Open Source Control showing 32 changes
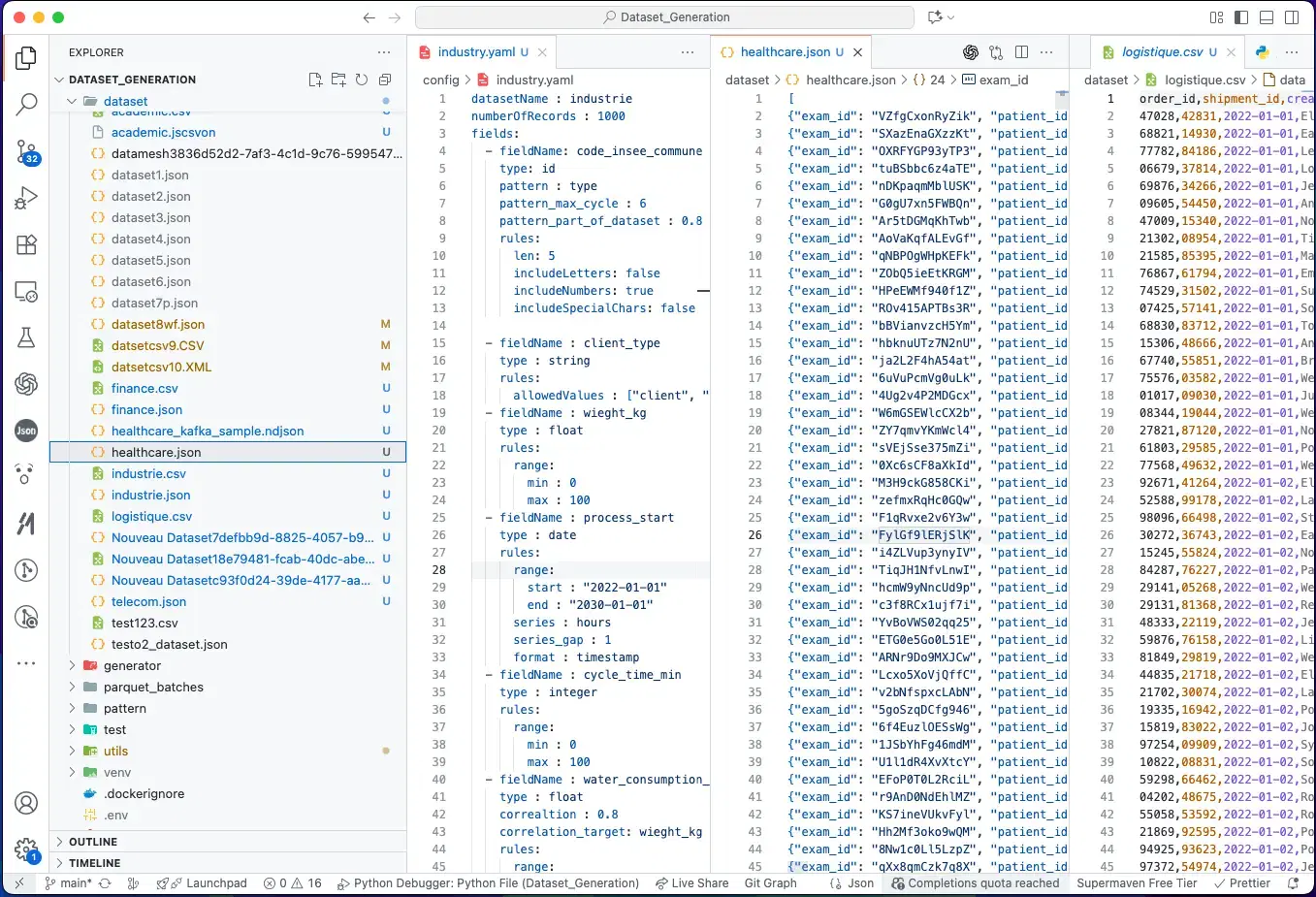 (26, 151)
